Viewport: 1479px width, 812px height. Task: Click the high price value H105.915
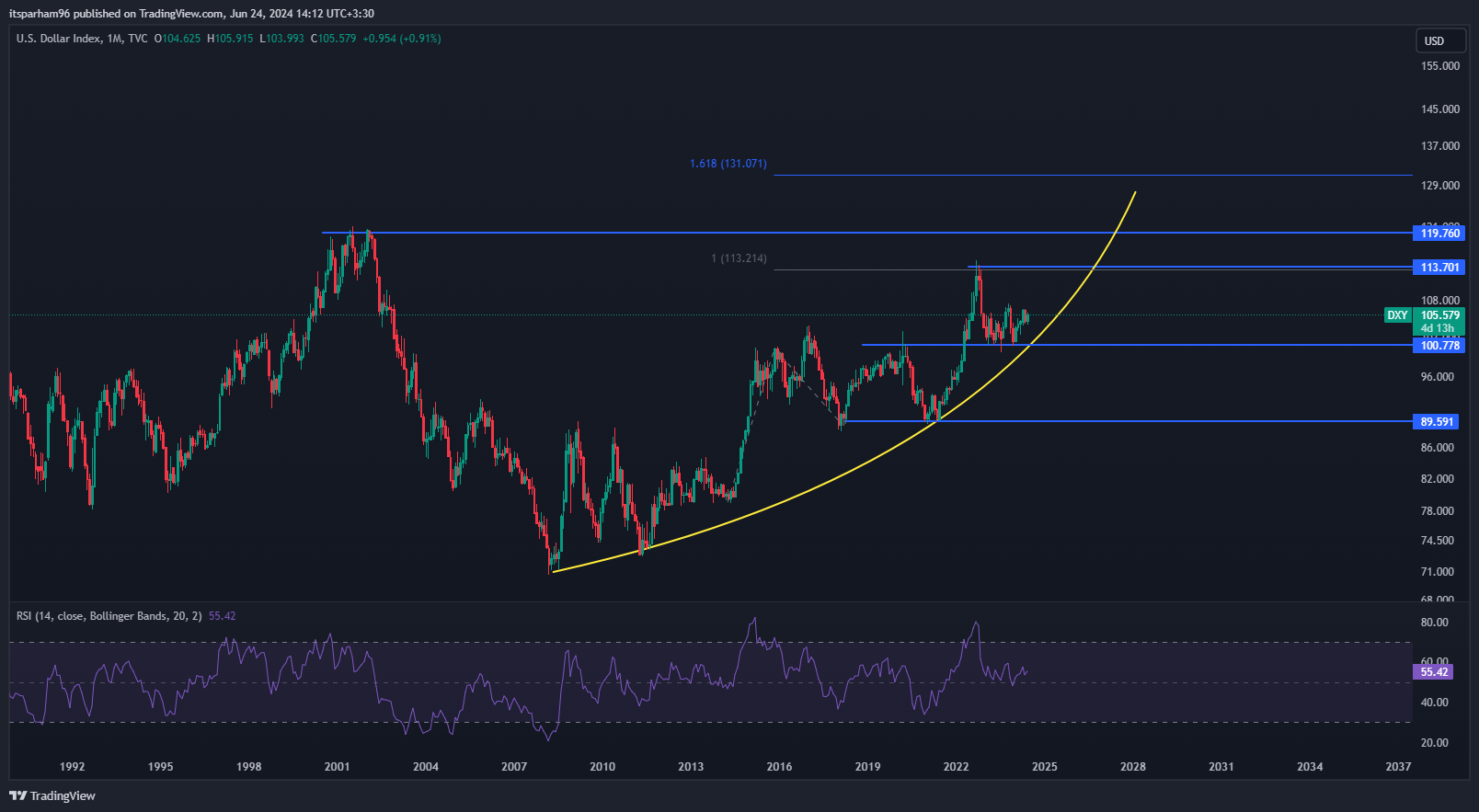click(230, 39)
